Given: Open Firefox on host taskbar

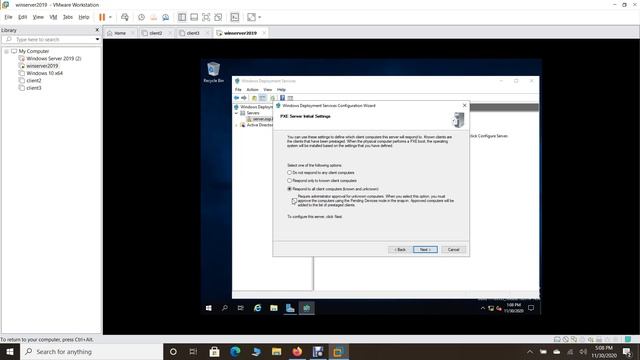Looking at the screenshot, I should [297, 351].
